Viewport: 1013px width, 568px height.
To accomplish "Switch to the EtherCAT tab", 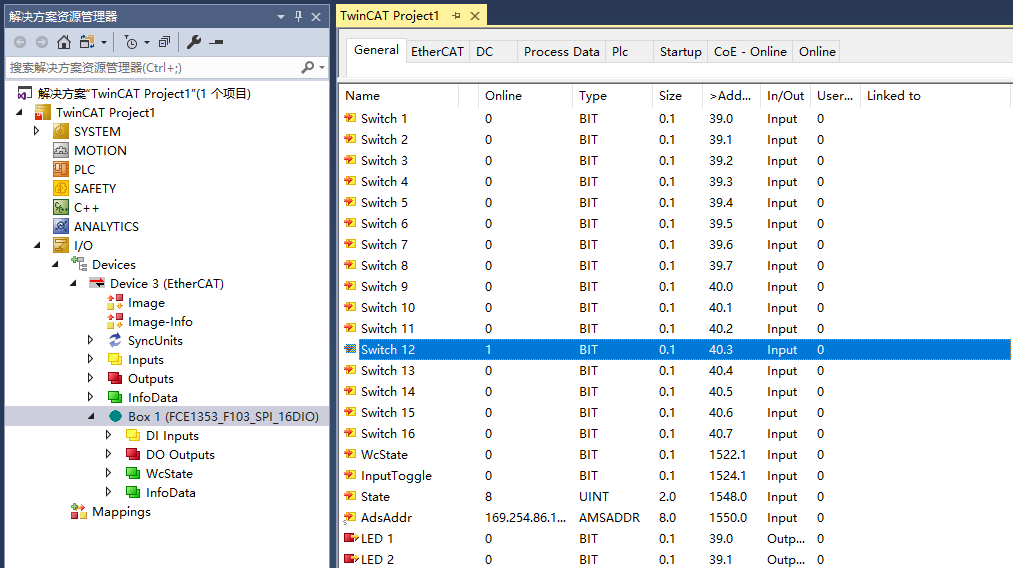I will coord(437,52).
